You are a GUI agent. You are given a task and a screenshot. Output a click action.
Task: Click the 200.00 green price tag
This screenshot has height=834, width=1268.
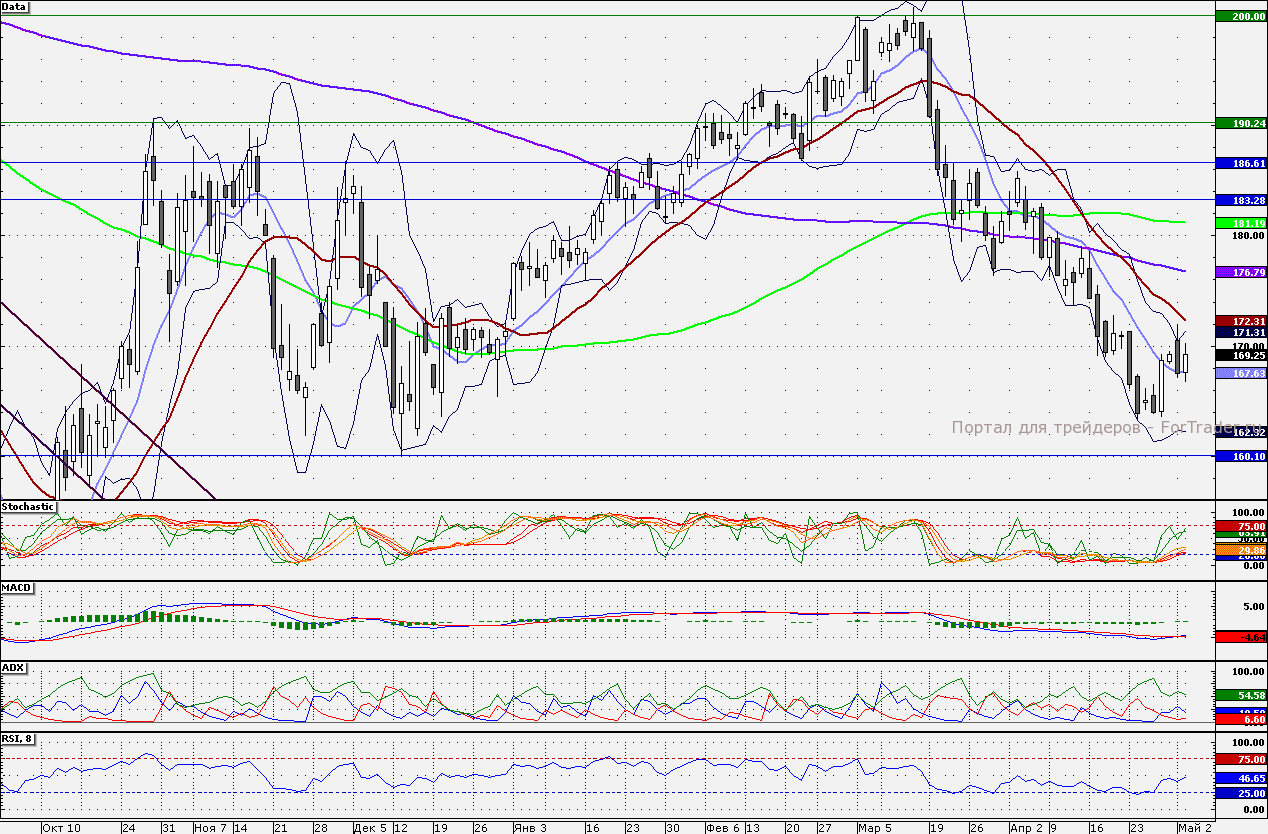(1240, 17)
